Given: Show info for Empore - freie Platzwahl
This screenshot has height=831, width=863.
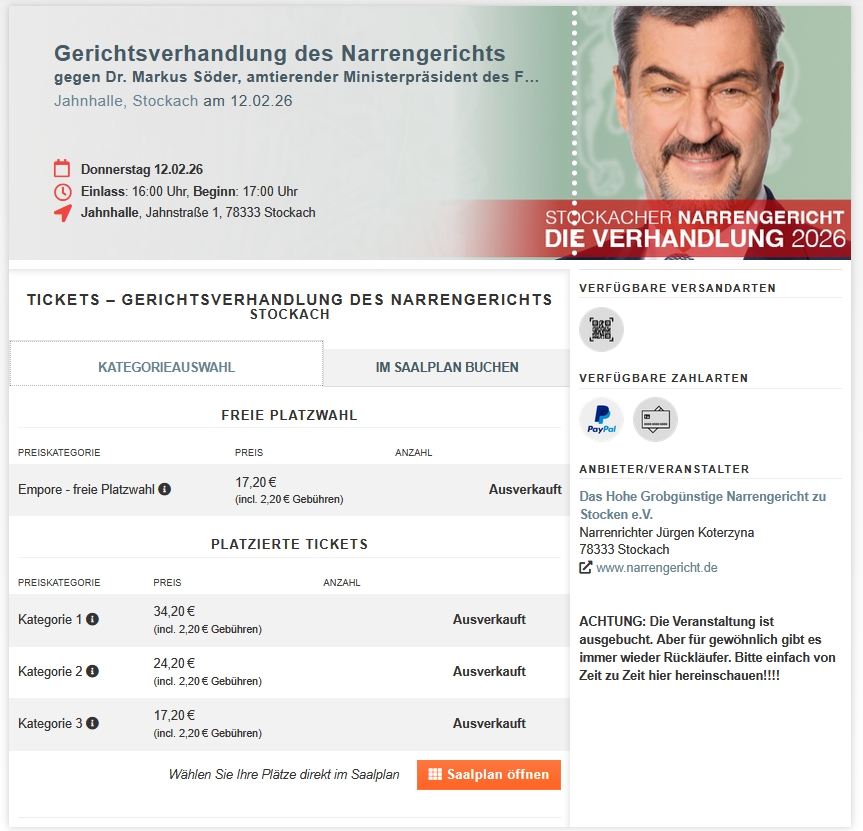Looking at the screenshot, I should coord(165,490).
